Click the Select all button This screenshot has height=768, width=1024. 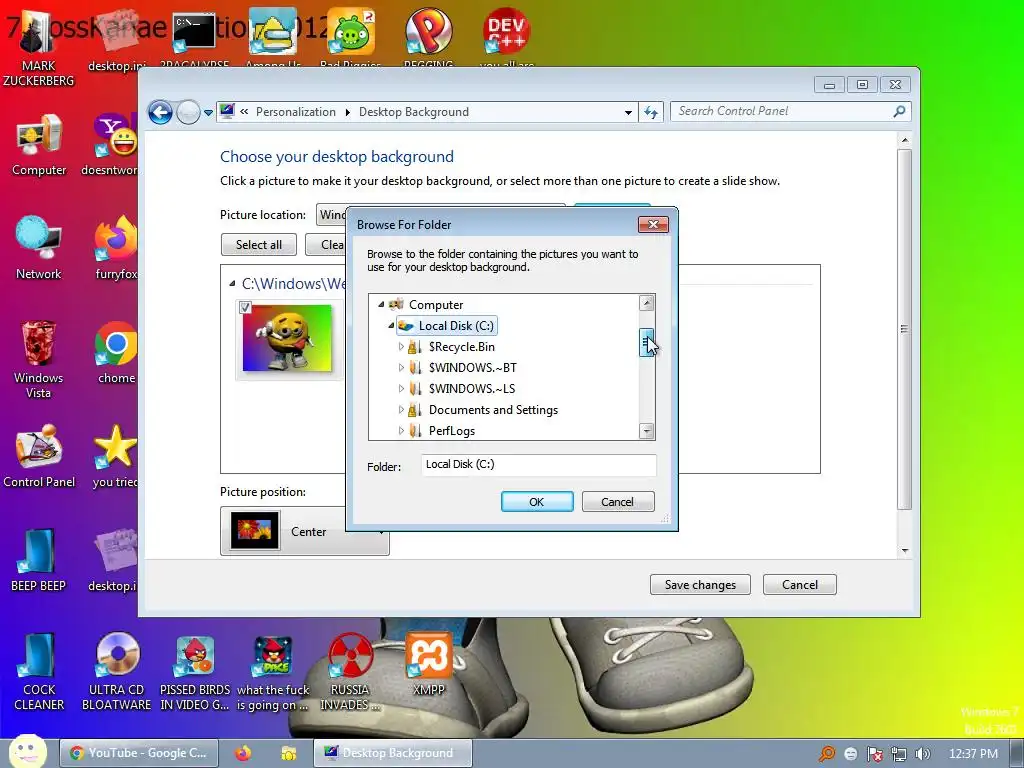[259, 244]
